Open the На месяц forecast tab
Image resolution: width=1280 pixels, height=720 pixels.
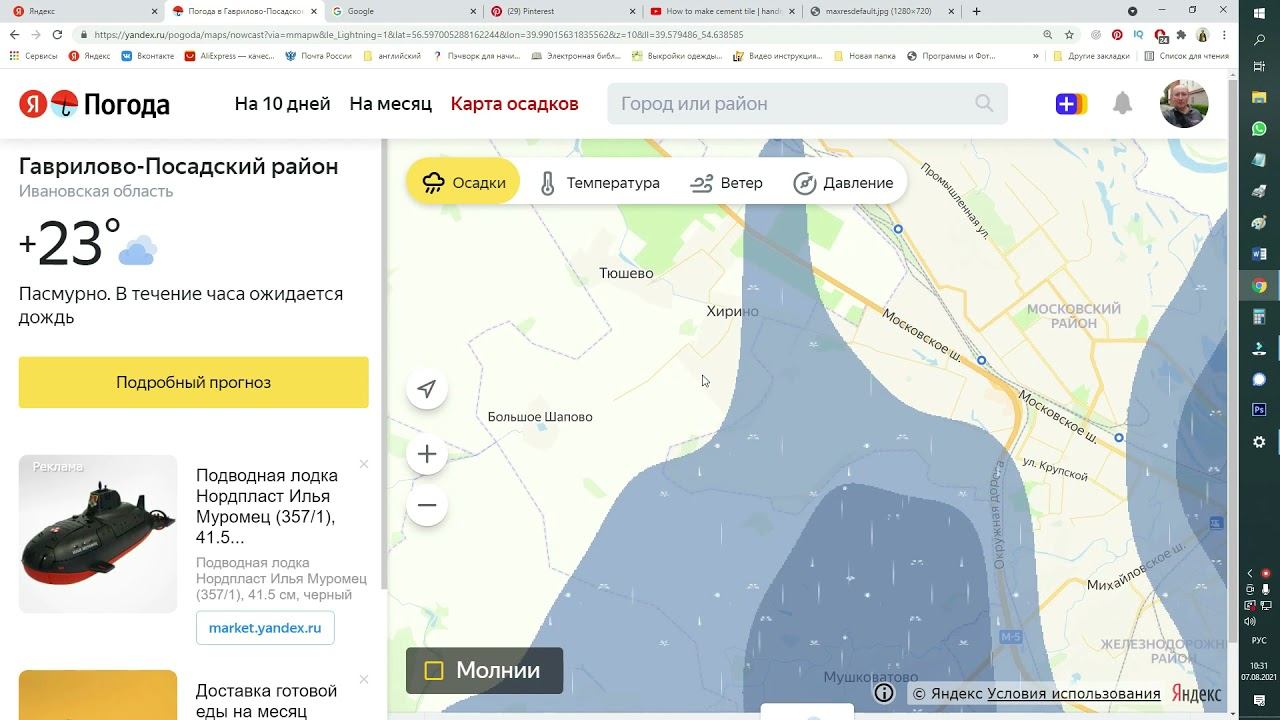coord(391,104)
